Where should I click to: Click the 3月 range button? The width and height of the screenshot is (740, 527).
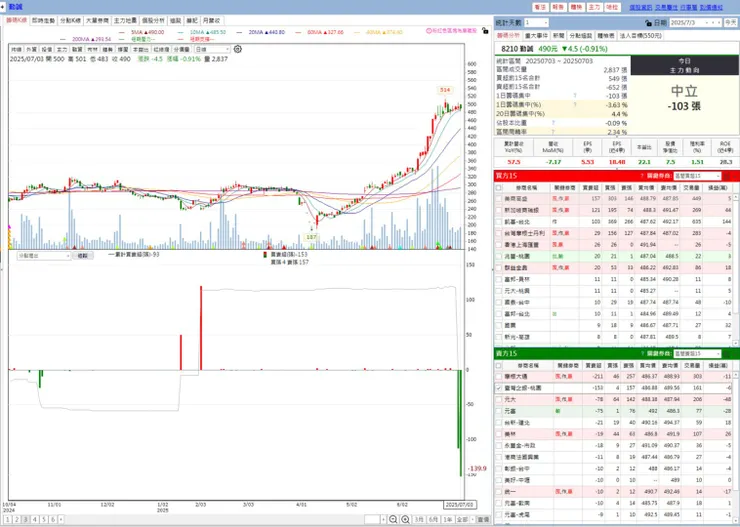pos(419,519)
